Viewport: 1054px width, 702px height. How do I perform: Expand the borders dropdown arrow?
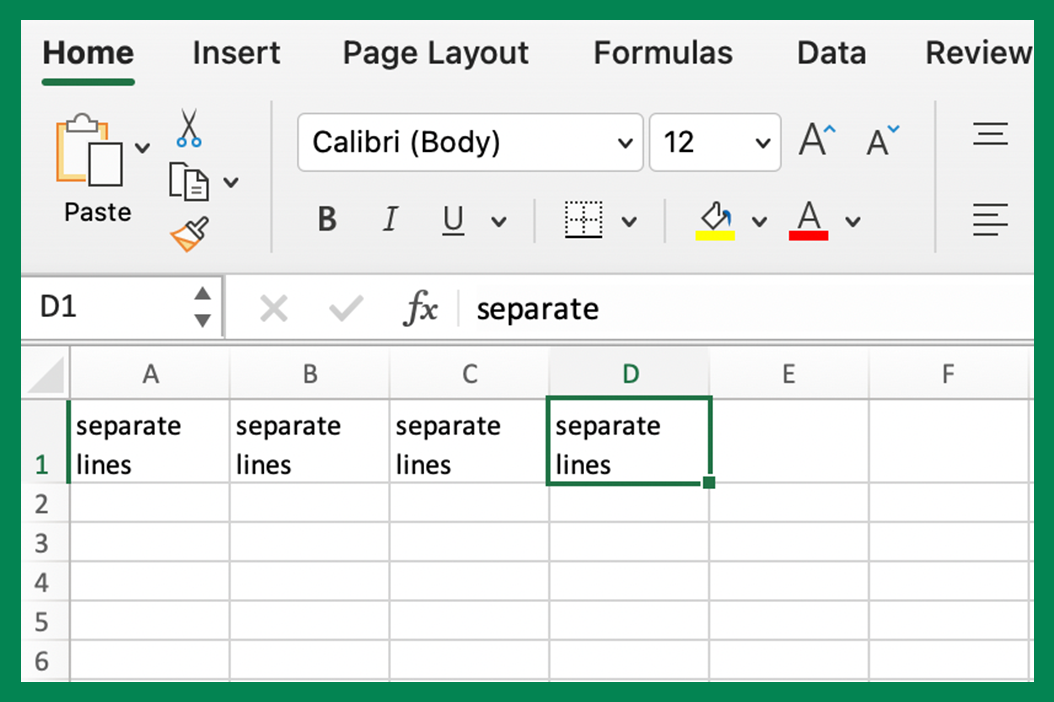630,220
